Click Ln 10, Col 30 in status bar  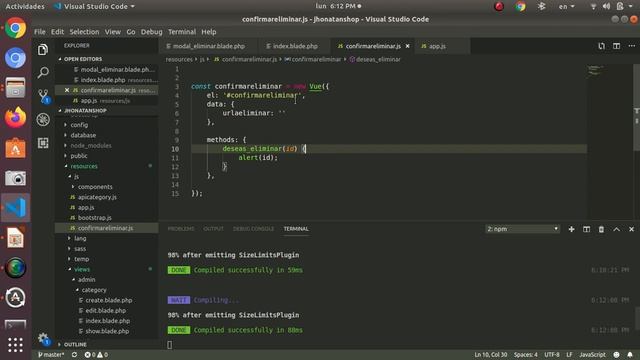tap(491, 355)
